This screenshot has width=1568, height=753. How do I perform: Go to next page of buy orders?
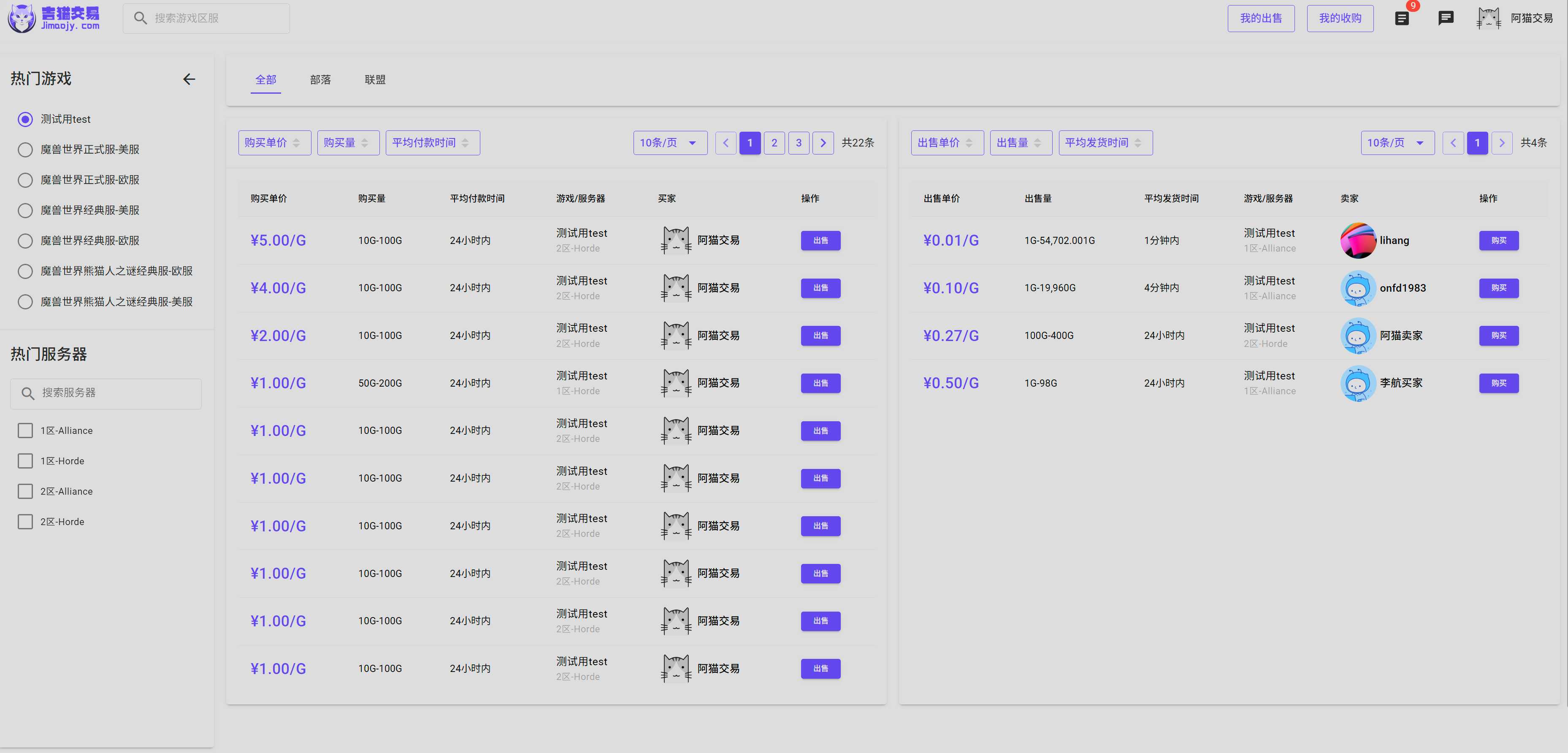click(x=823, y=143)
